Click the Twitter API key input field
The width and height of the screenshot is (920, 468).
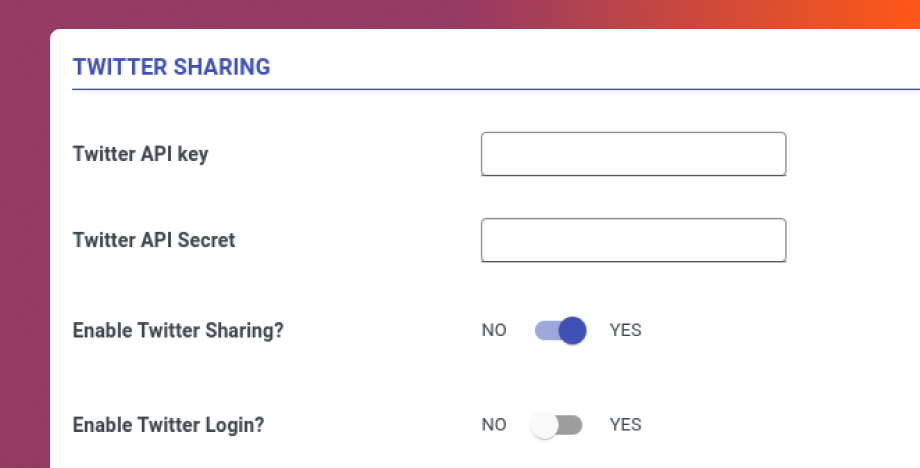point(633,154)
